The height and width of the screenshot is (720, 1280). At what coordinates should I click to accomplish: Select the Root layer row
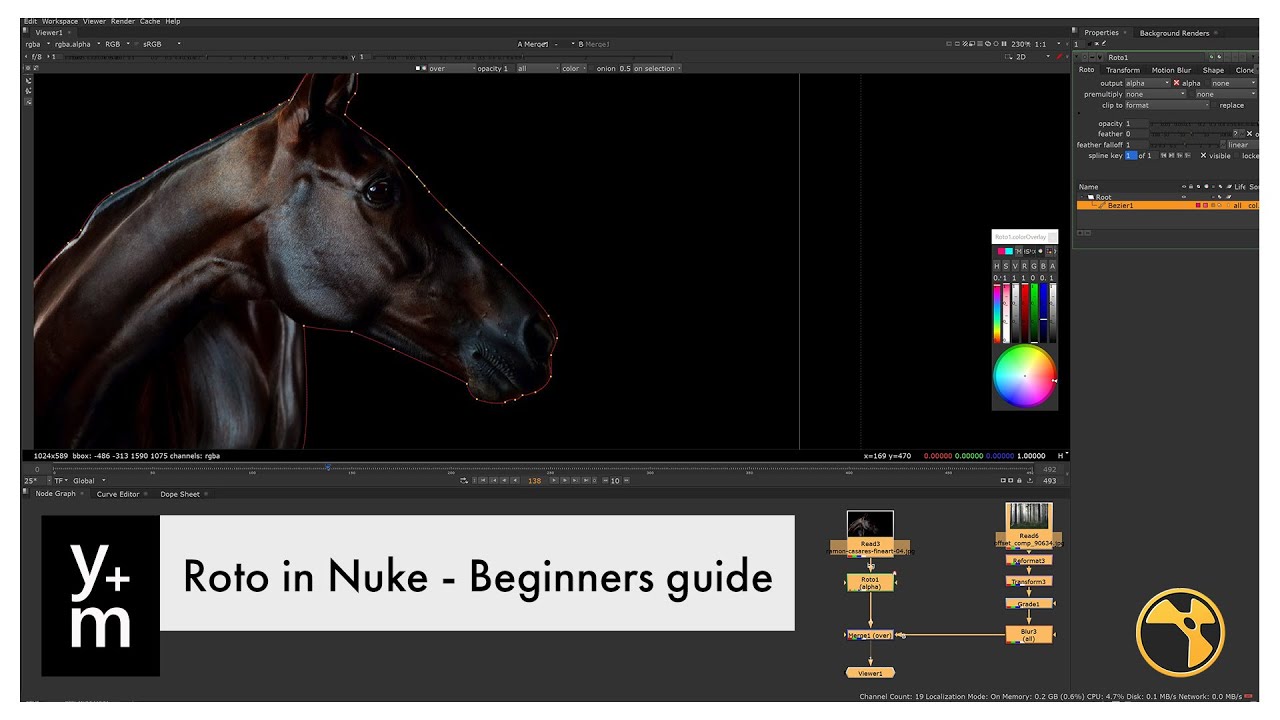[1167, 197]
